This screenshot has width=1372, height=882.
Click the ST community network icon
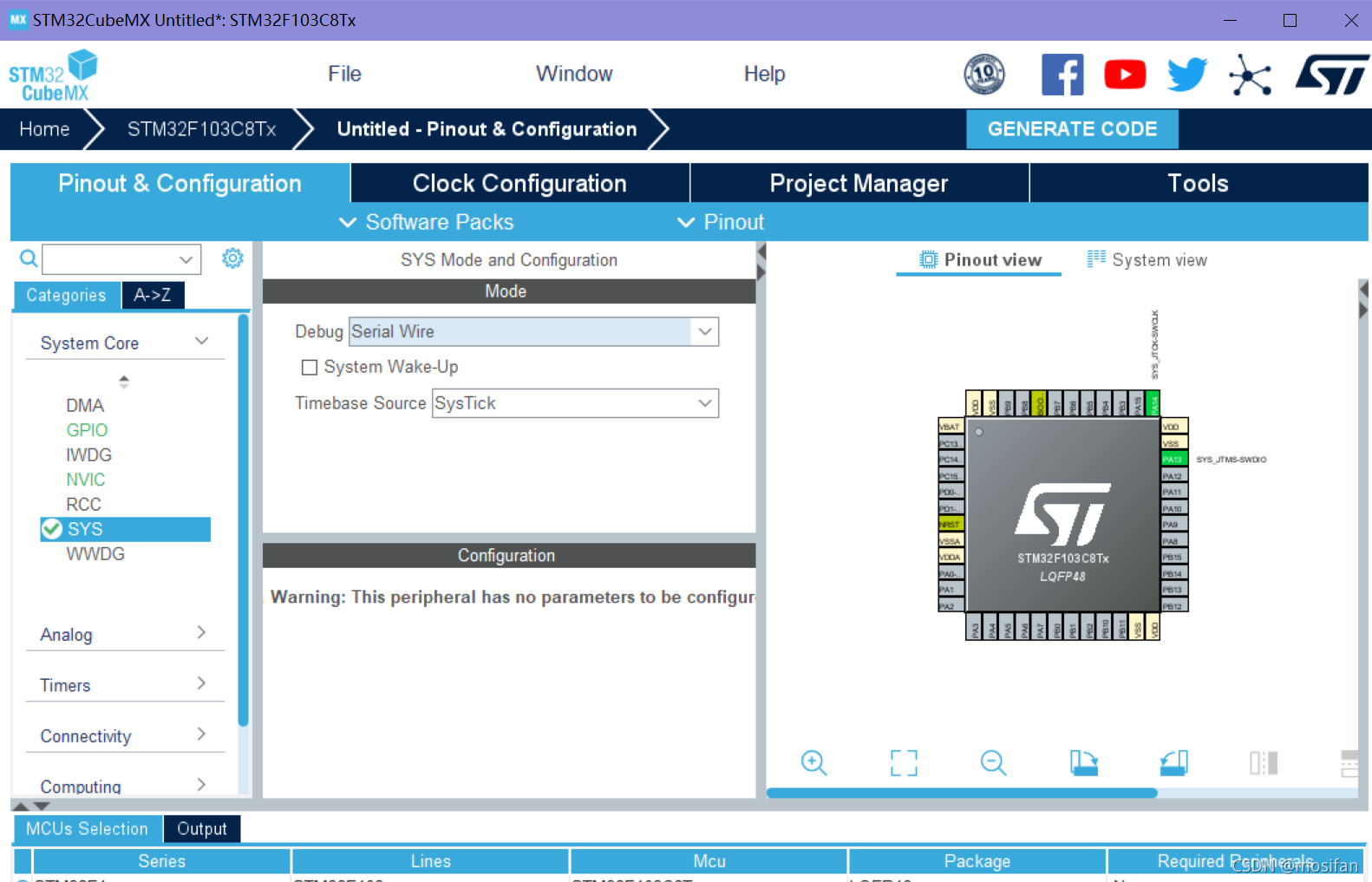click(x=1250, y=75)
